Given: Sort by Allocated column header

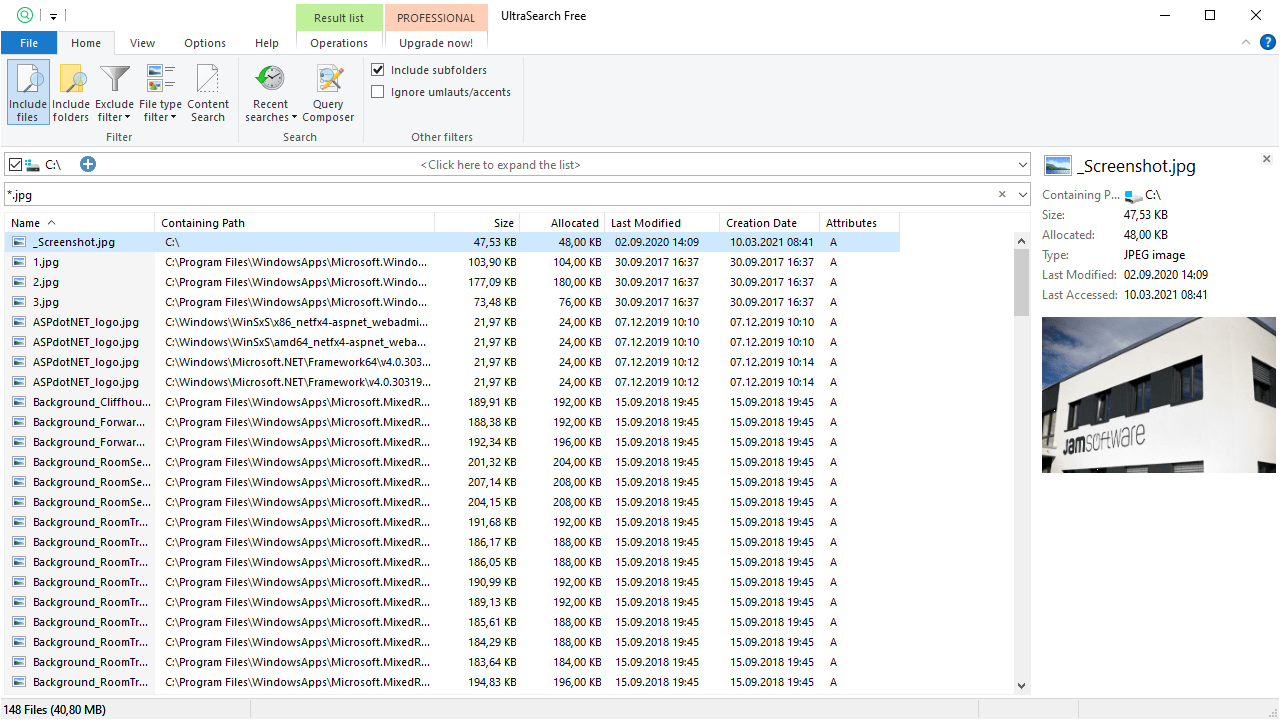Looking at the screenshot, I should point(562,223).
